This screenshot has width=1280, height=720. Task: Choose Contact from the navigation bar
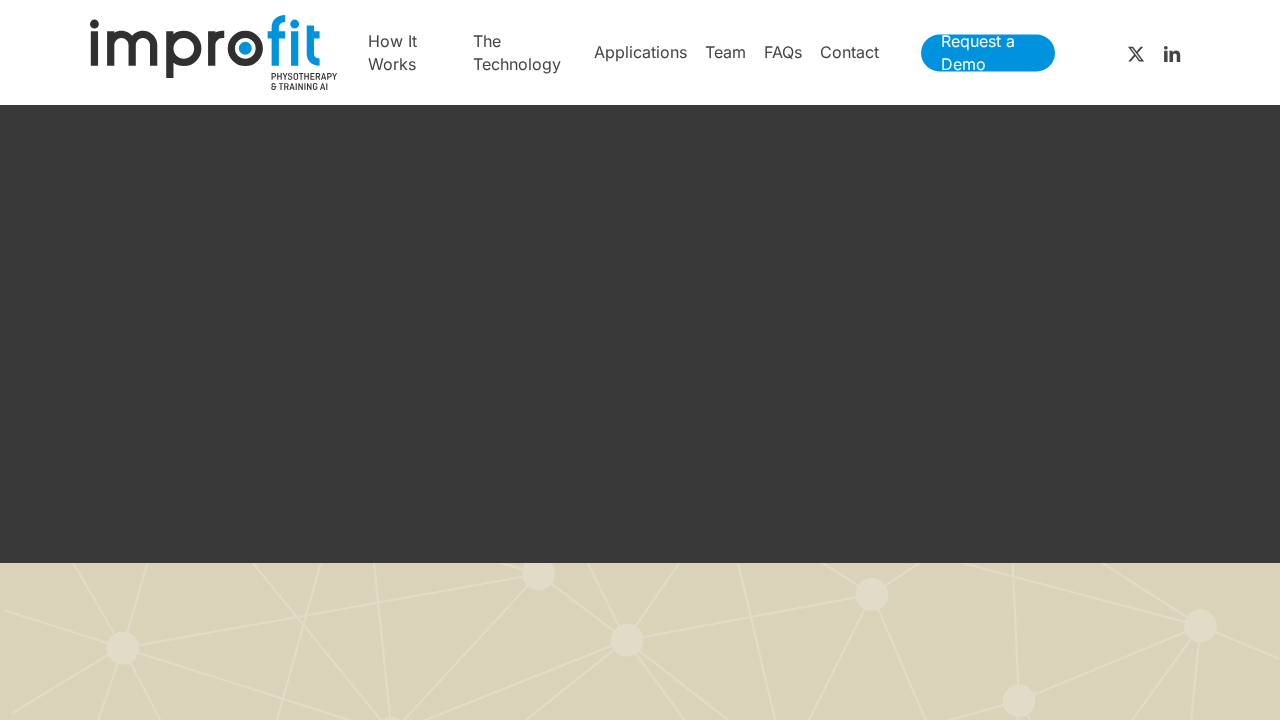pos(849,51)
